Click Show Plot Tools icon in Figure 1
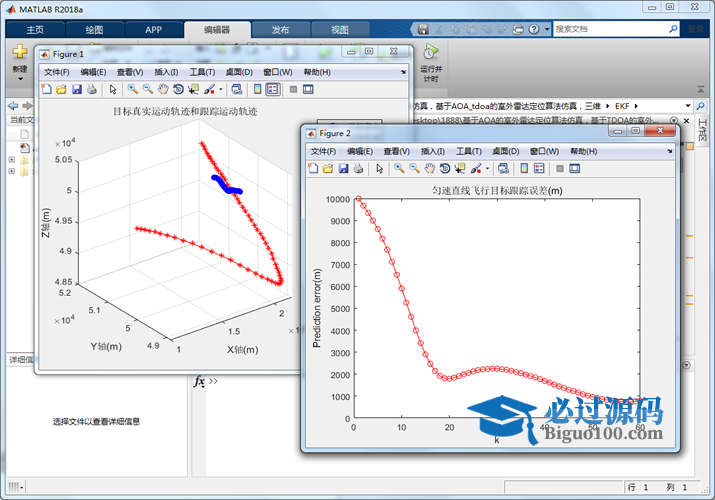 (308, 89)
